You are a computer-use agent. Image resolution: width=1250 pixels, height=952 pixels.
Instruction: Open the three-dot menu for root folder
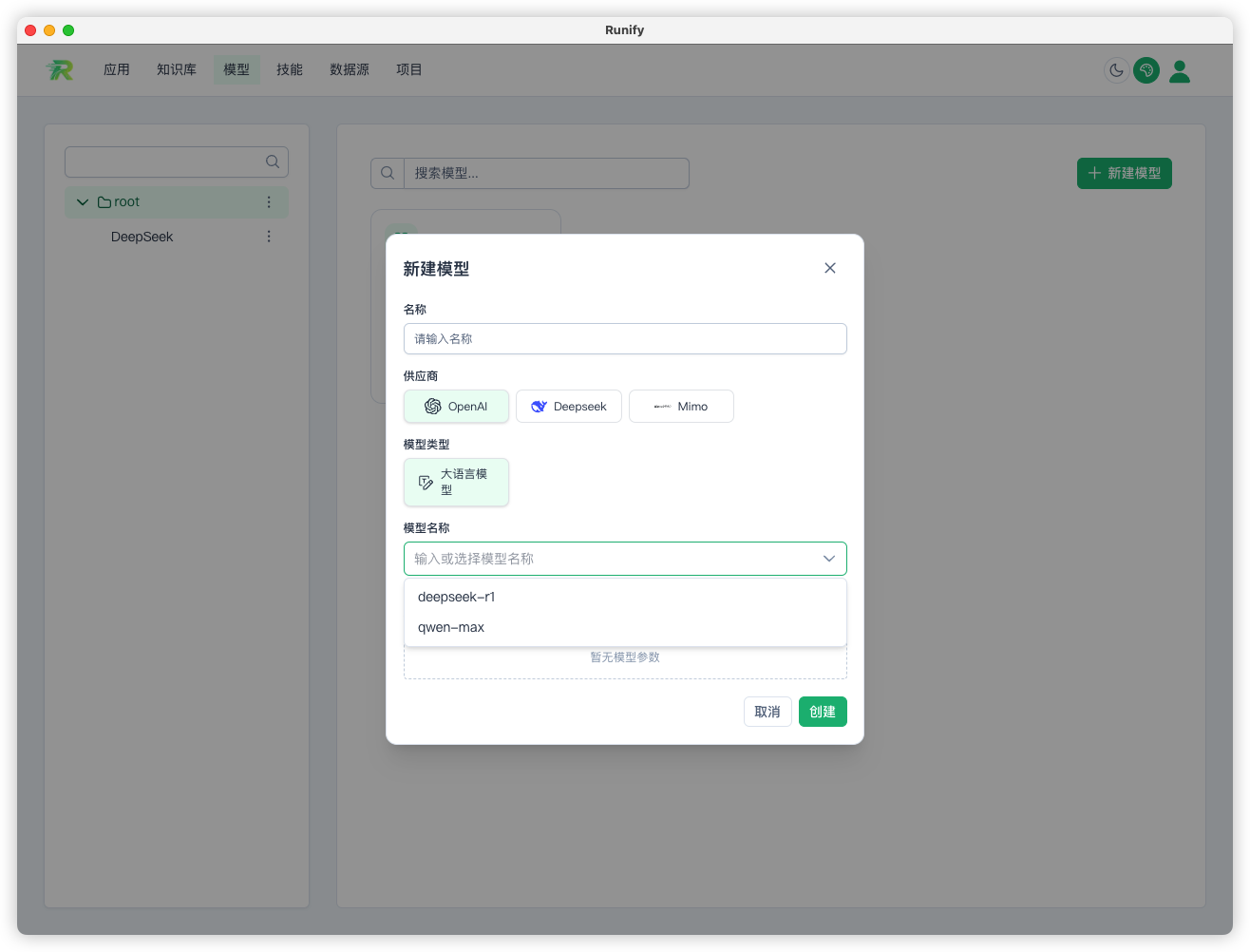[269, 202]
